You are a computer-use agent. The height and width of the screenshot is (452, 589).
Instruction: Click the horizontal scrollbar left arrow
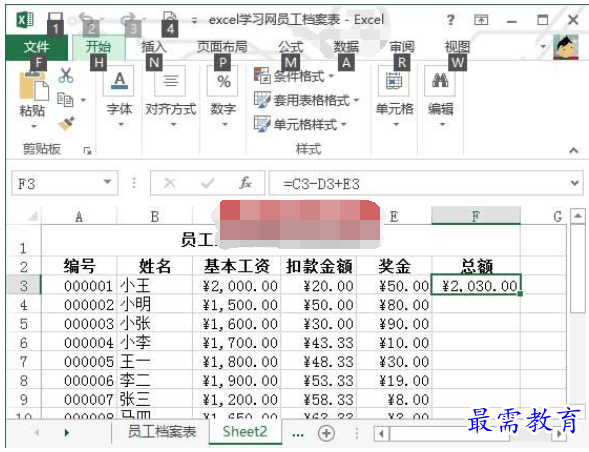382,434
